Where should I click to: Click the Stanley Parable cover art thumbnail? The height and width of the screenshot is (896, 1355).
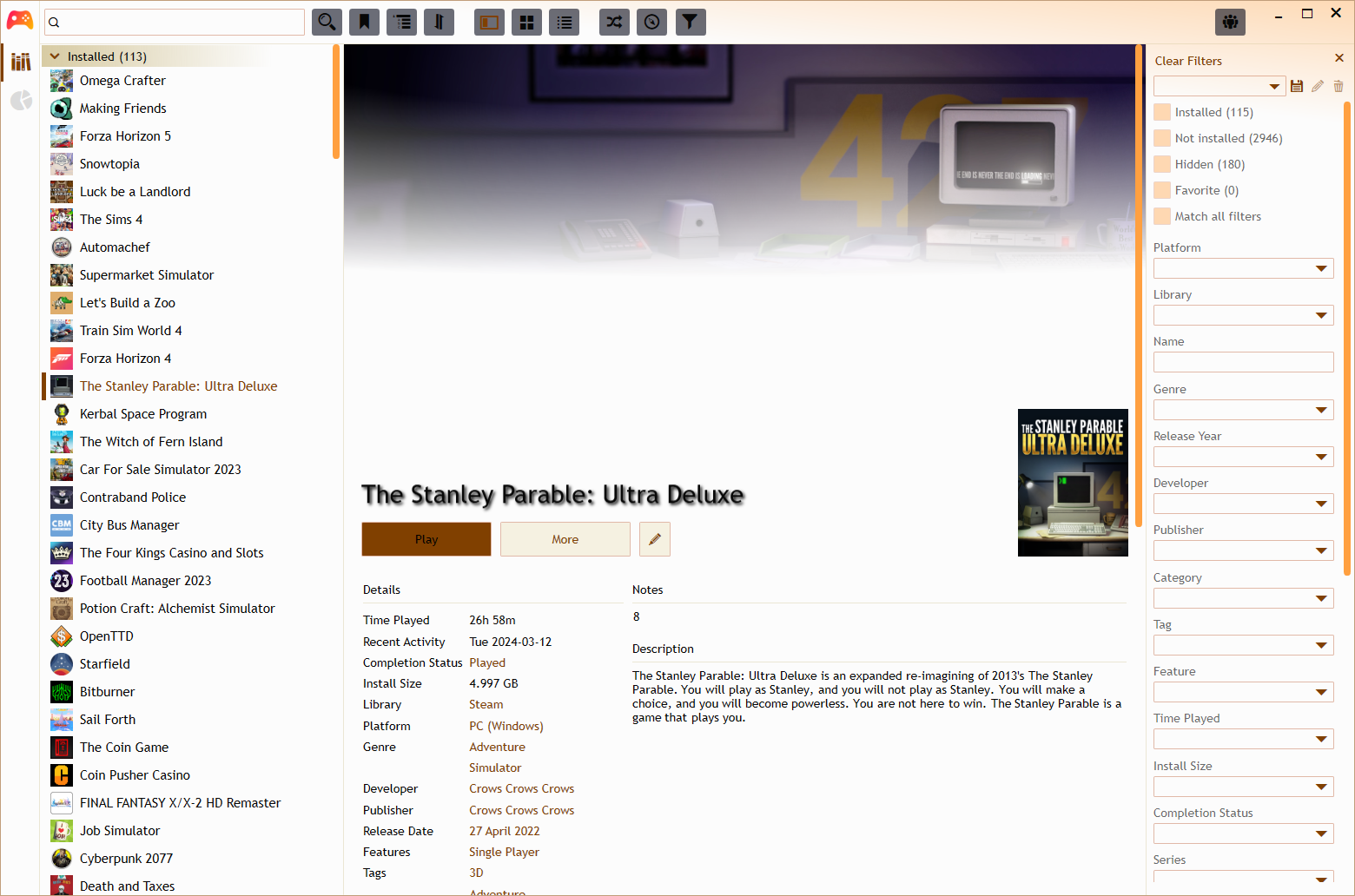click(x=1073, y=483)
